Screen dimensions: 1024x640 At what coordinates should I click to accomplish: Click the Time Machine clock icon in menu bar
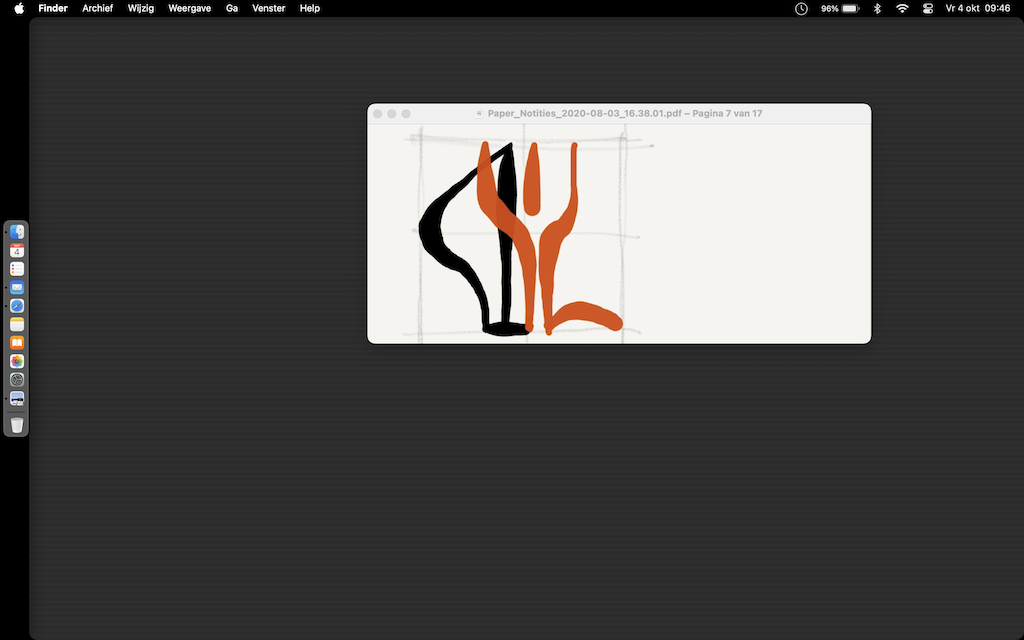pos(801,8)
